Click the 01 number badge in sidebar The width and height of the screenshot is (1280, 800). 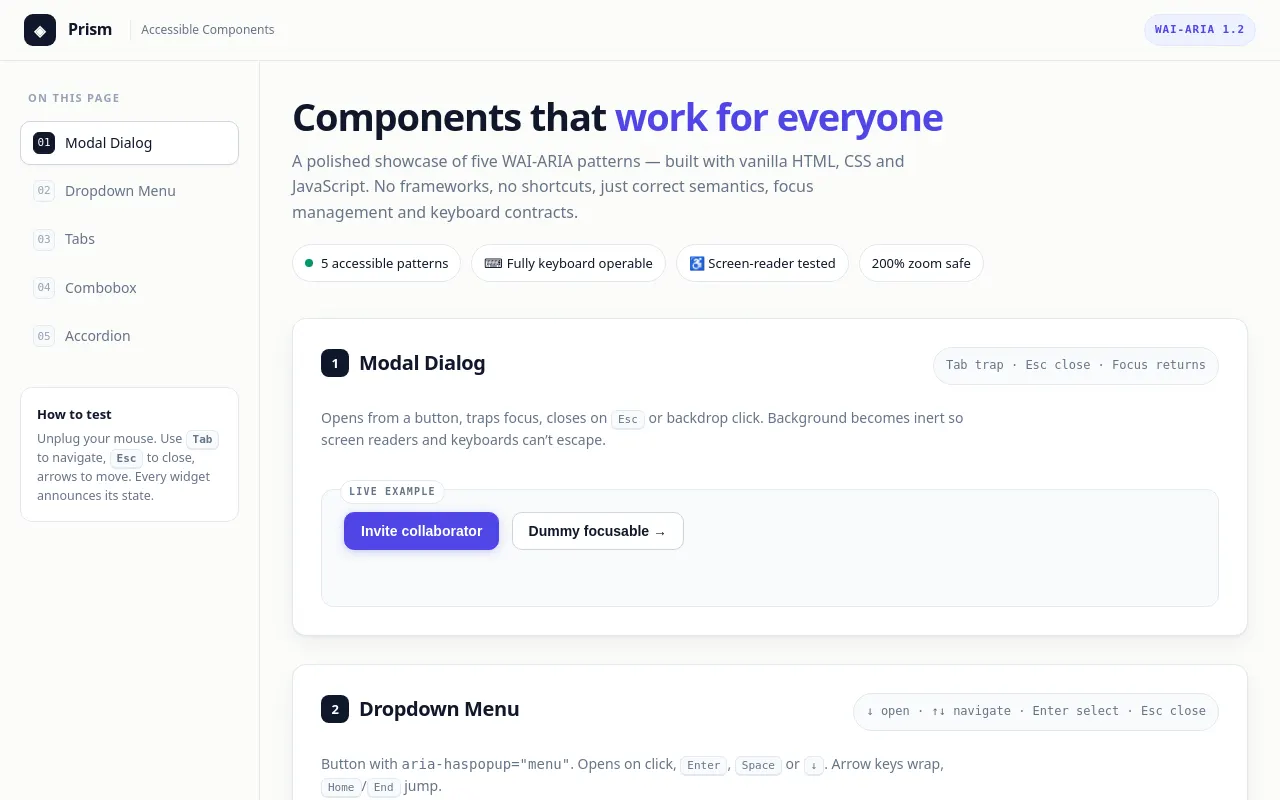point(44,143)
